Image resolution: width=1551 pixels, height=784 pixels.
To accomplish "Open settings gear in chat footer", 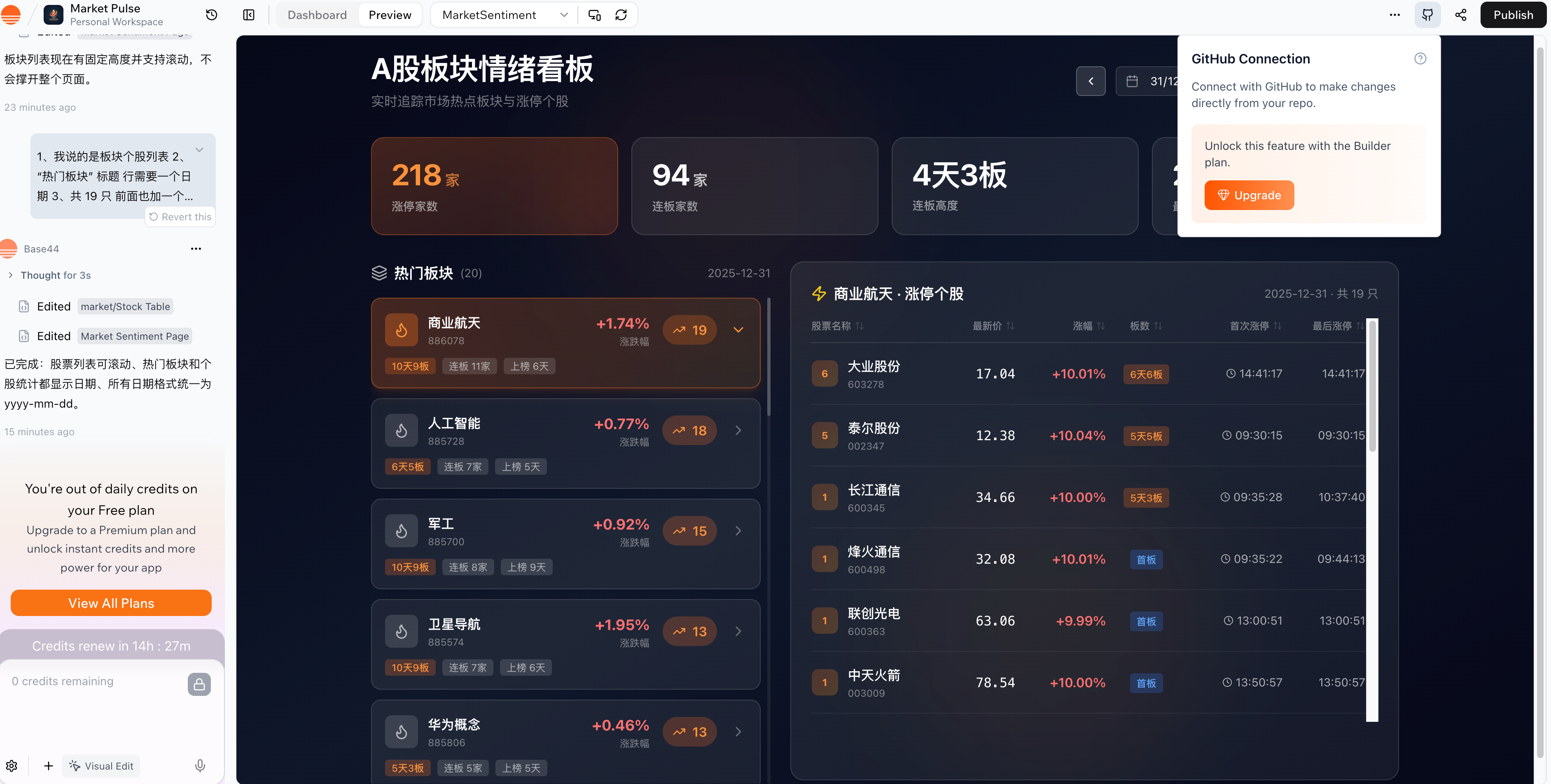I will [x=12, y=765].
